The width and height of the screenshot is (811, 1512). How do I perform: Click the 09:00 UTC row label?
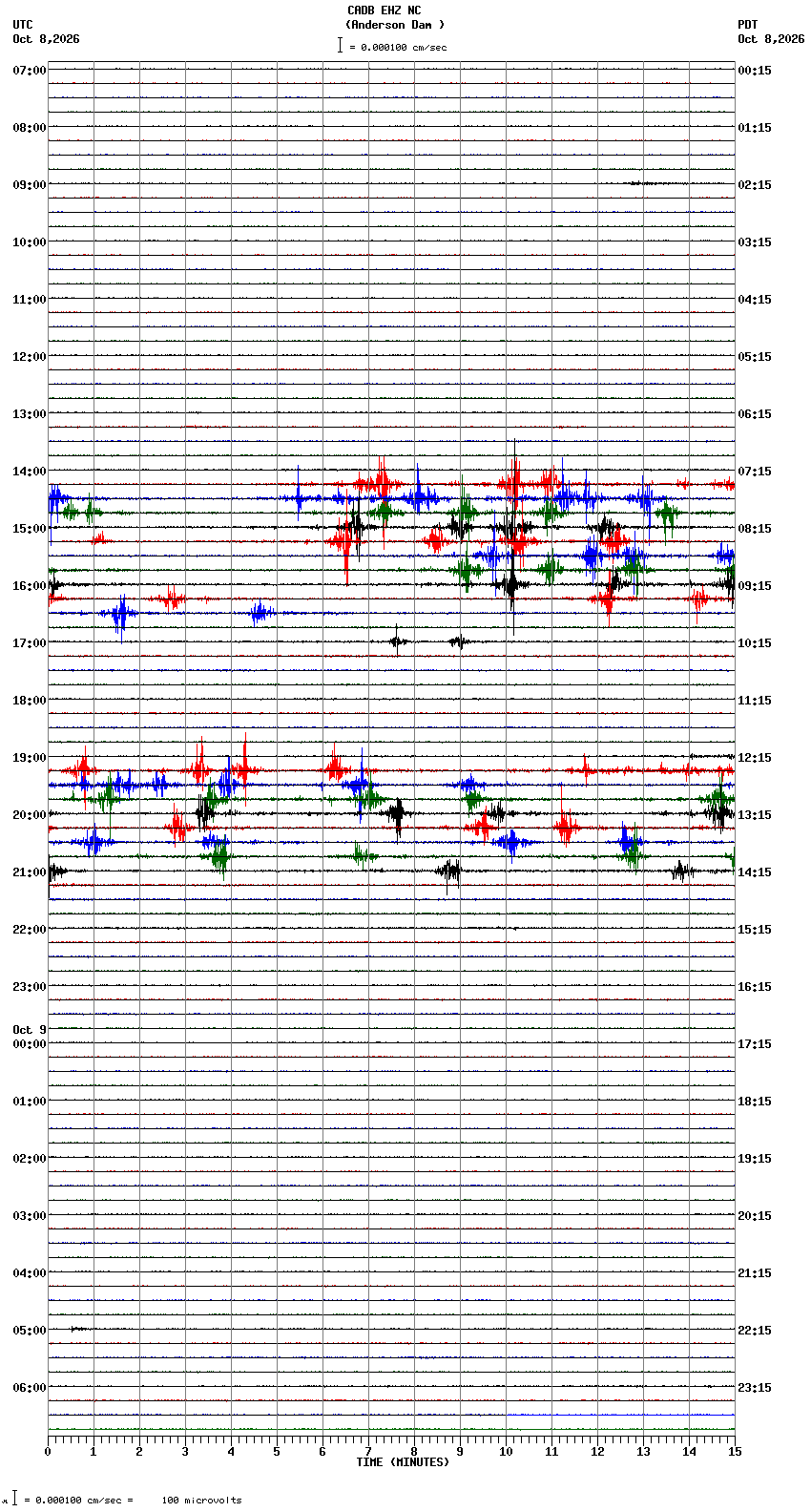(x=30, y=185)
